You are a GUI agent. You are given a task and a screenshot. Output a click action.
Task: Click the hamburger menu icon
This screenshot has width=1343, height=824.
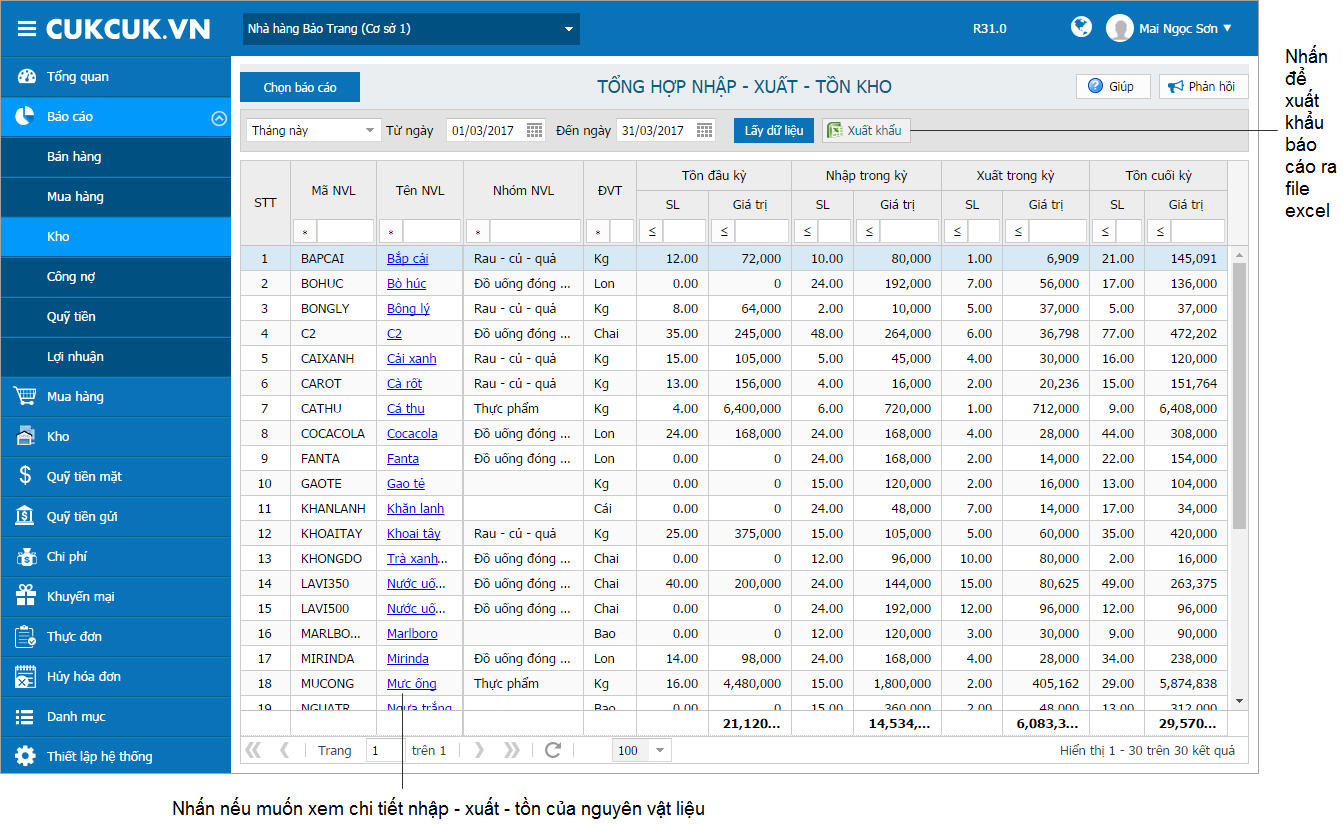(26, 29)
